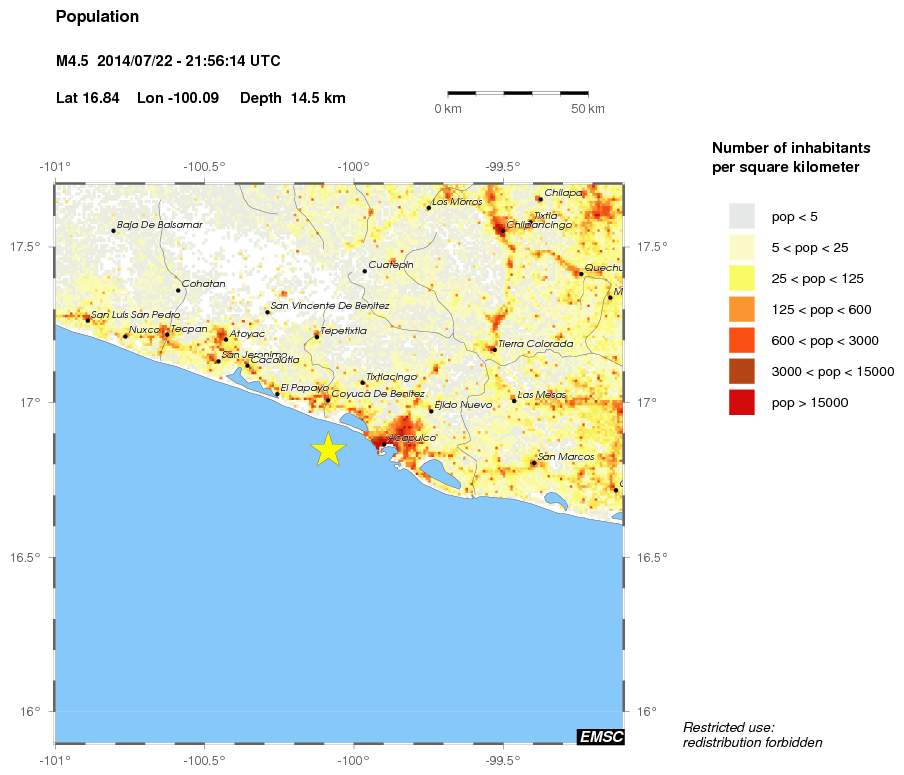The height and width of the screenshot is (775, 904).
Task: Click the Cohatan map marker
Action: (178, 290)
